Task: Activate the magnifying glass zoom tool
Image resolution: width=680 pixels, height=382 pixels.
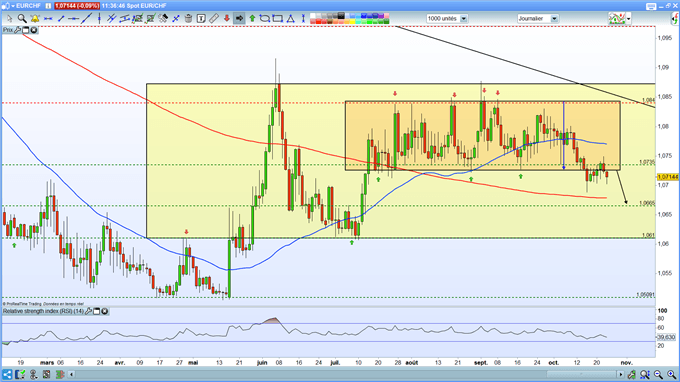Action: click(x=22, y=18)
